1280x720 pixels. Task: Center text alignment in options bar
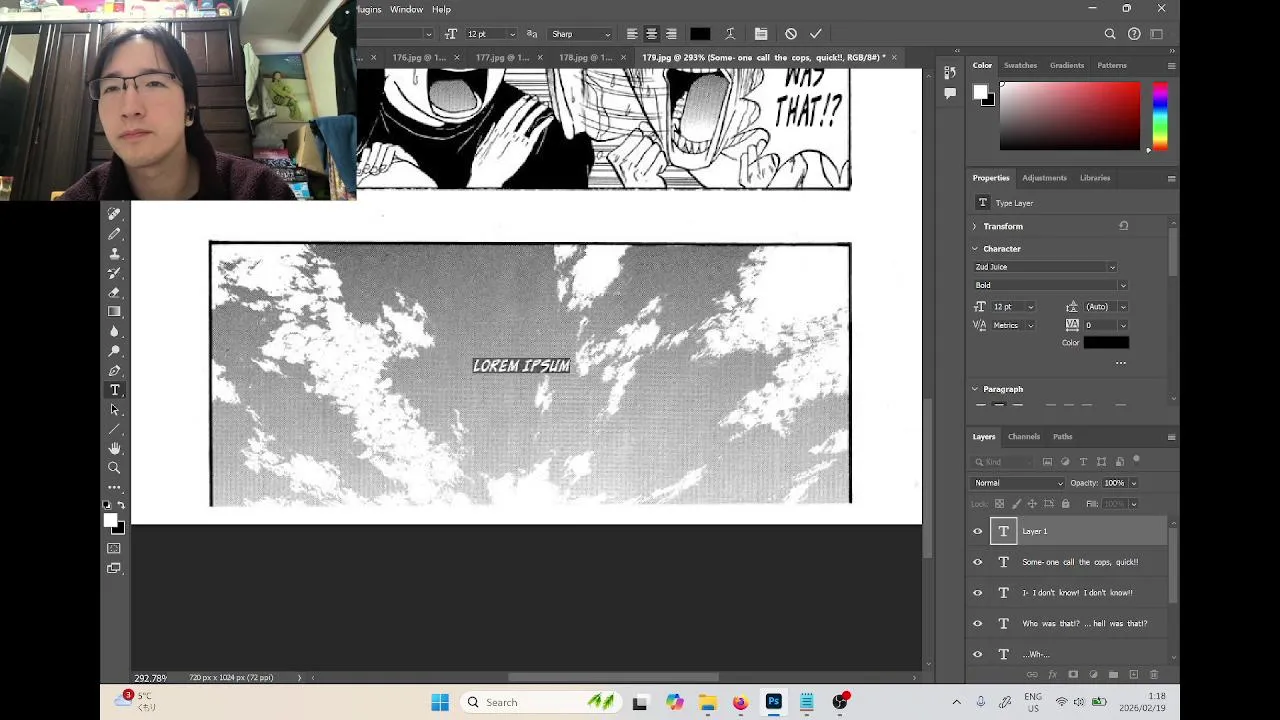pyautogui.click(x=651, y=34)
